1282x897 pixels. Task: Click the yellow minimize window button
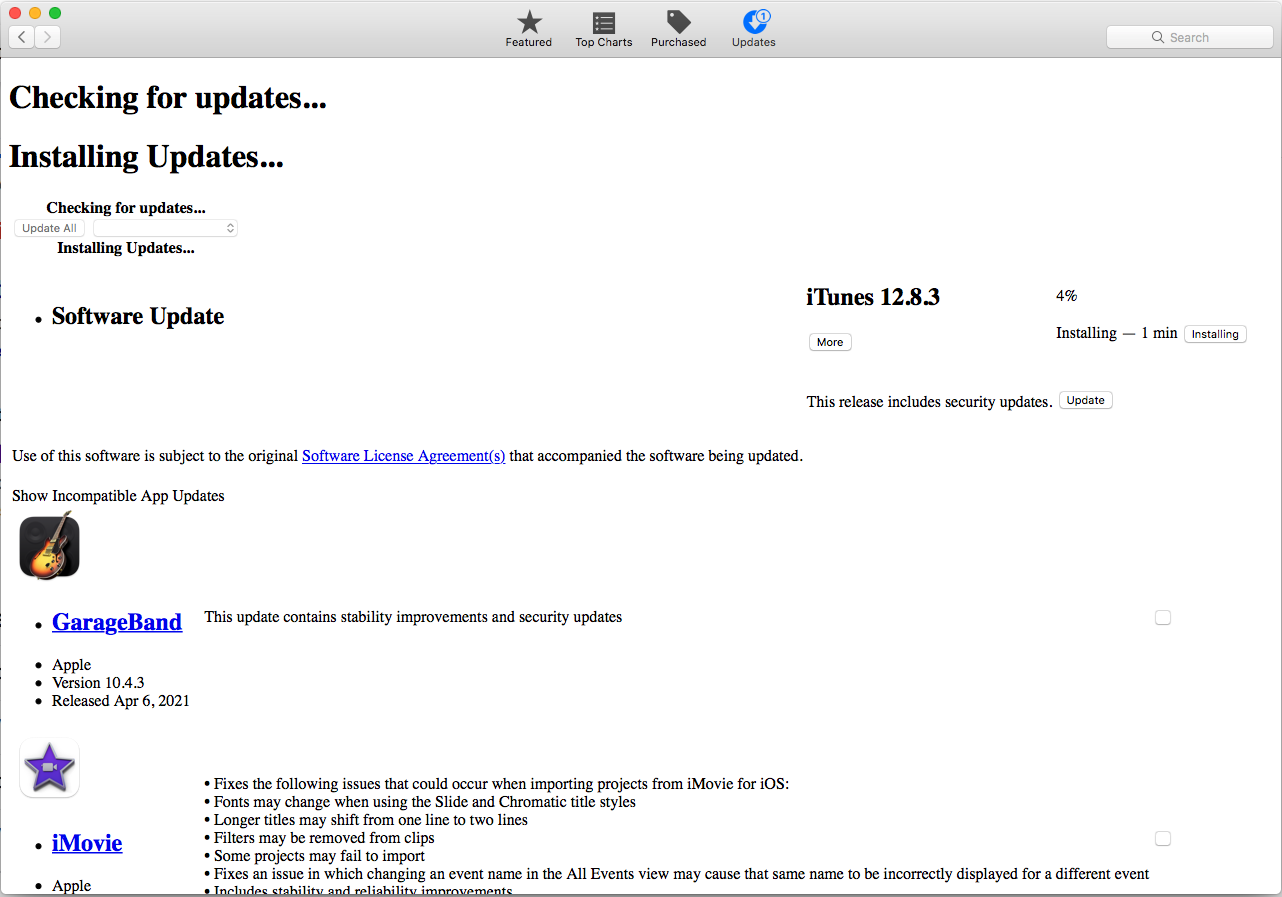coord(35,13)
